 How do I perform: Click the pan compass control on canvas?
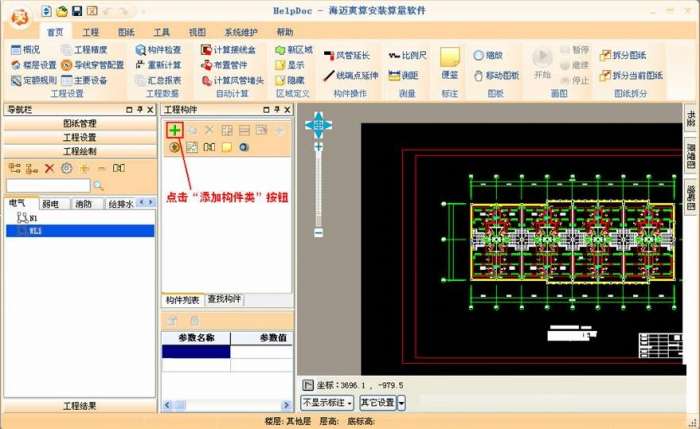click(x=318, y=125)
